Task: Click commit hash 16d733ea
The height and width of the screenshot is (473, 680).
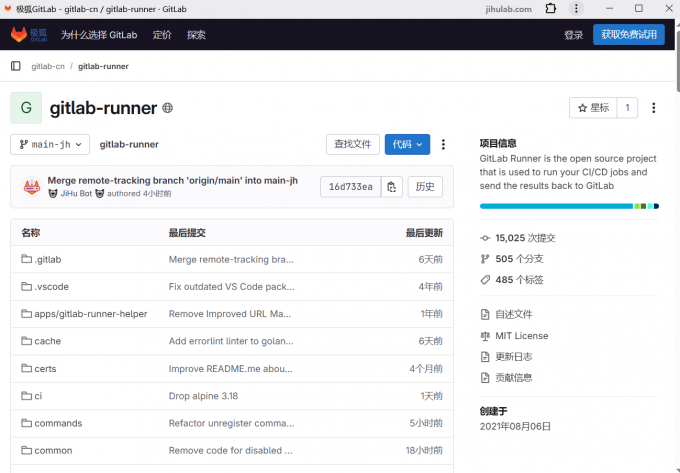Action: click(350, 187)
